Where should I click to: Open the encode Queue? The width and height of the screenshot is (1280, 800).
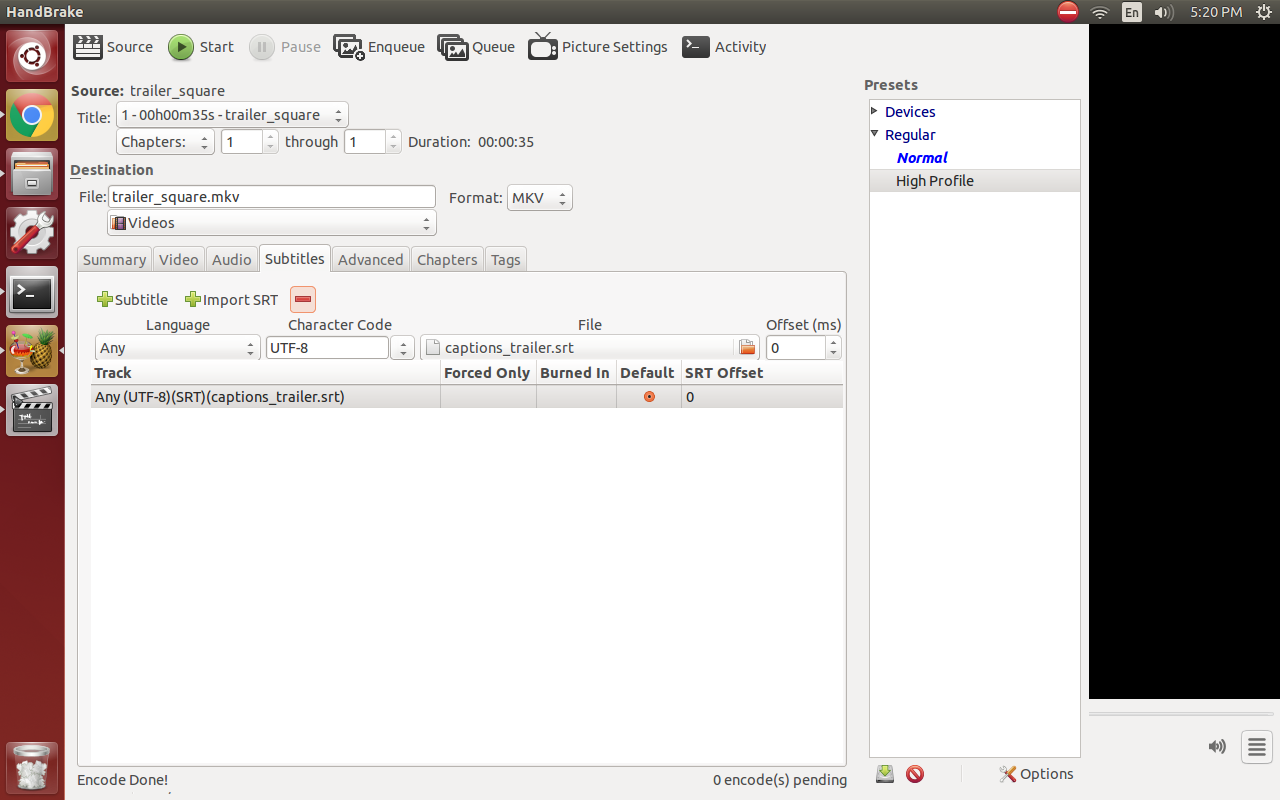click(476, 46)
